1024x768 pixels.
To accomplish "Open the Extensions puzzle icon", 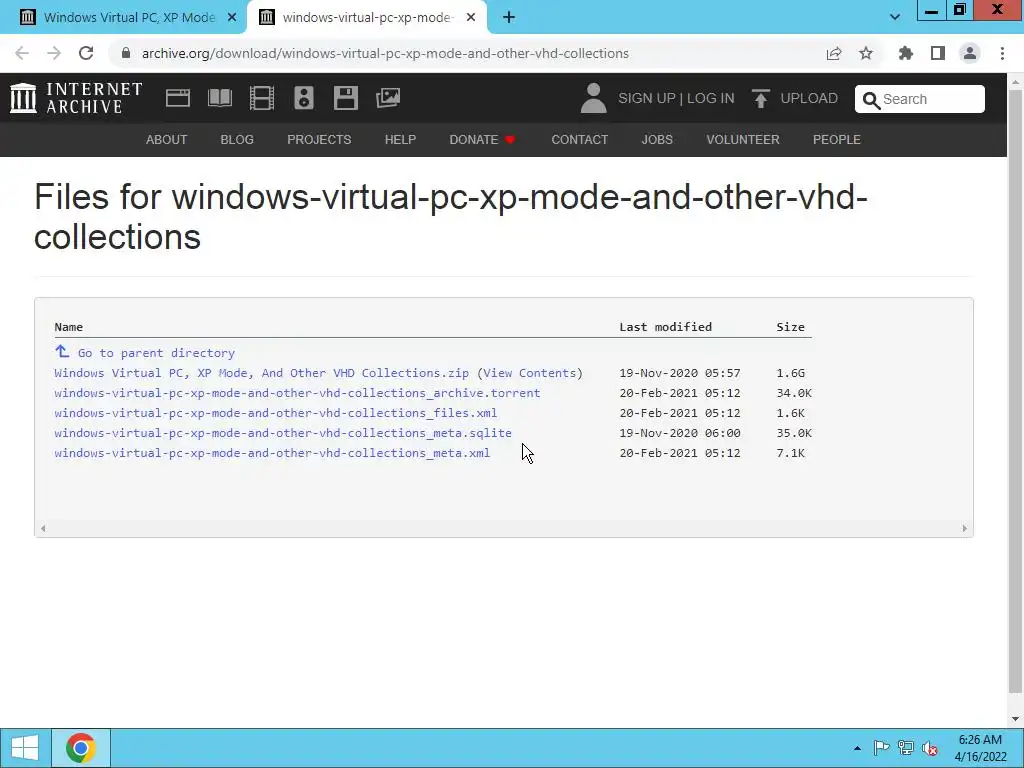I will pos(906,54).
